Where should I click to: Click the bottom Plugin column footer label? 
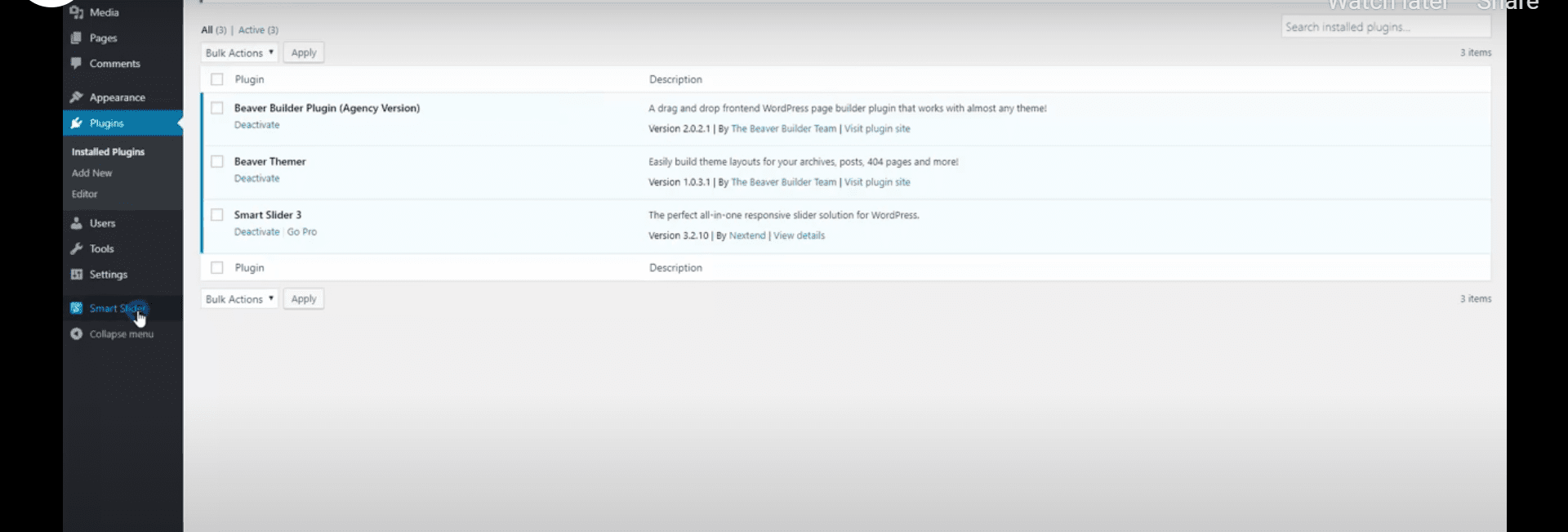[x=249, y=268]
